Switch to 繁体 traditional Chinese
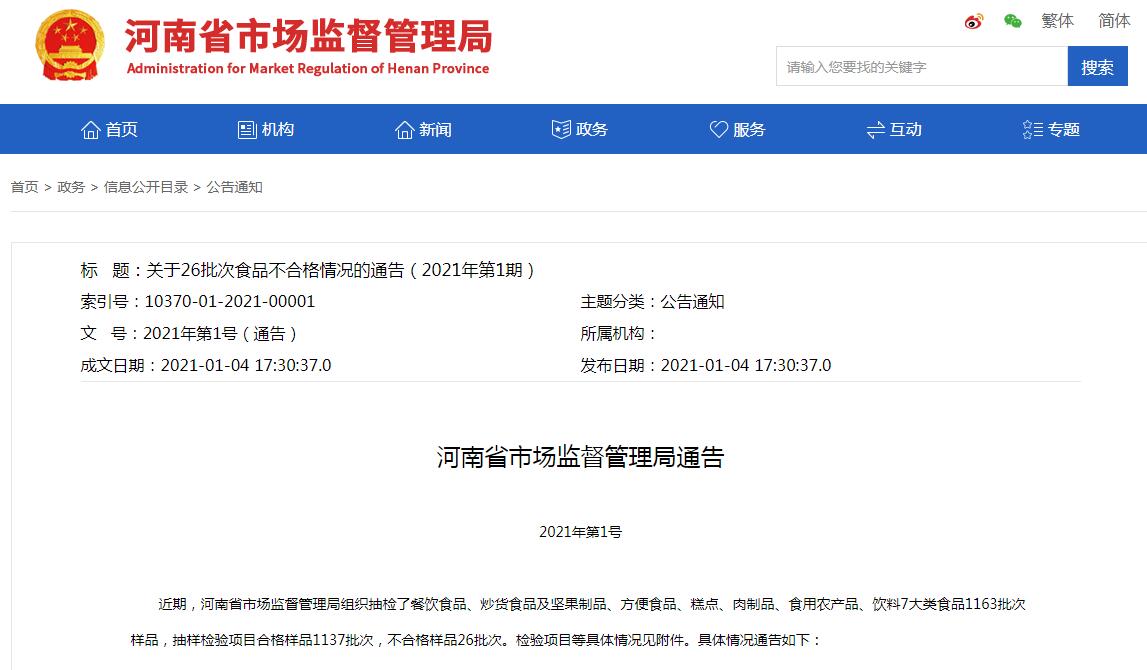This screenshot has width=1147, height=670. click(x=1058, y=20)
